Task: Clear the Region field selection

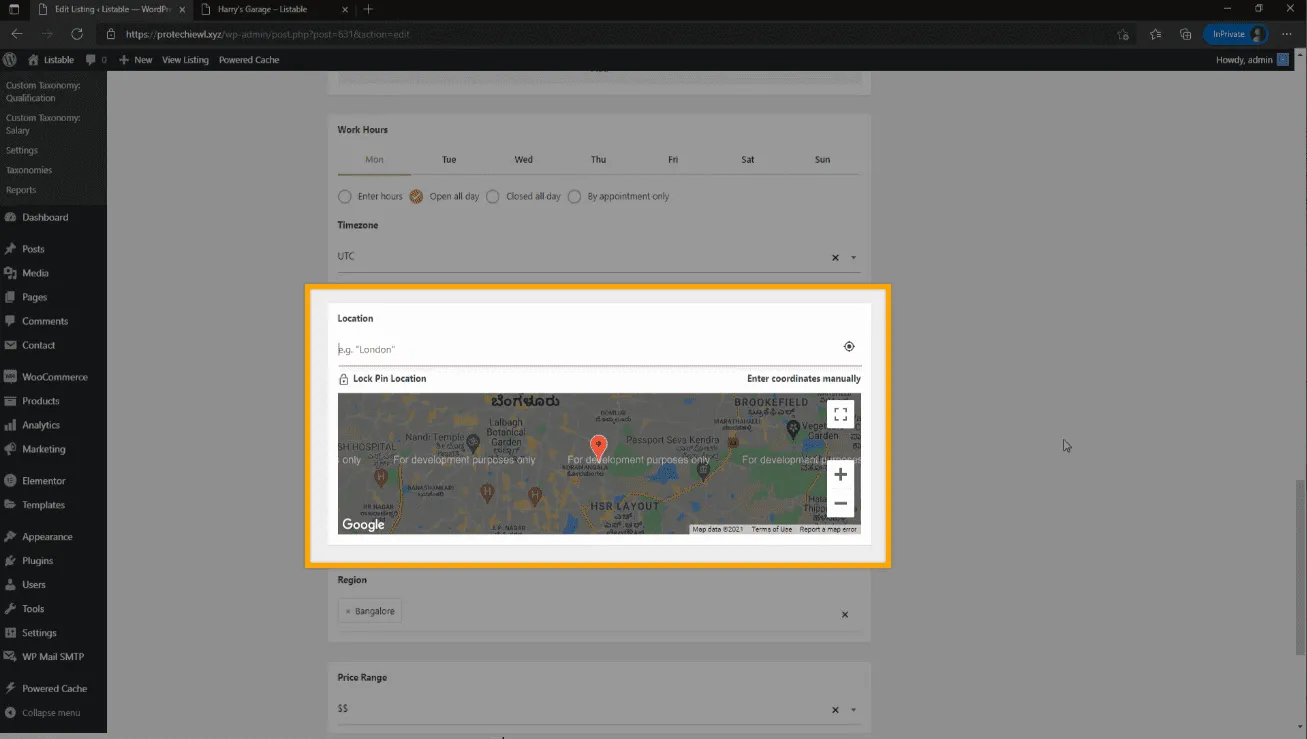Action: 845,614
